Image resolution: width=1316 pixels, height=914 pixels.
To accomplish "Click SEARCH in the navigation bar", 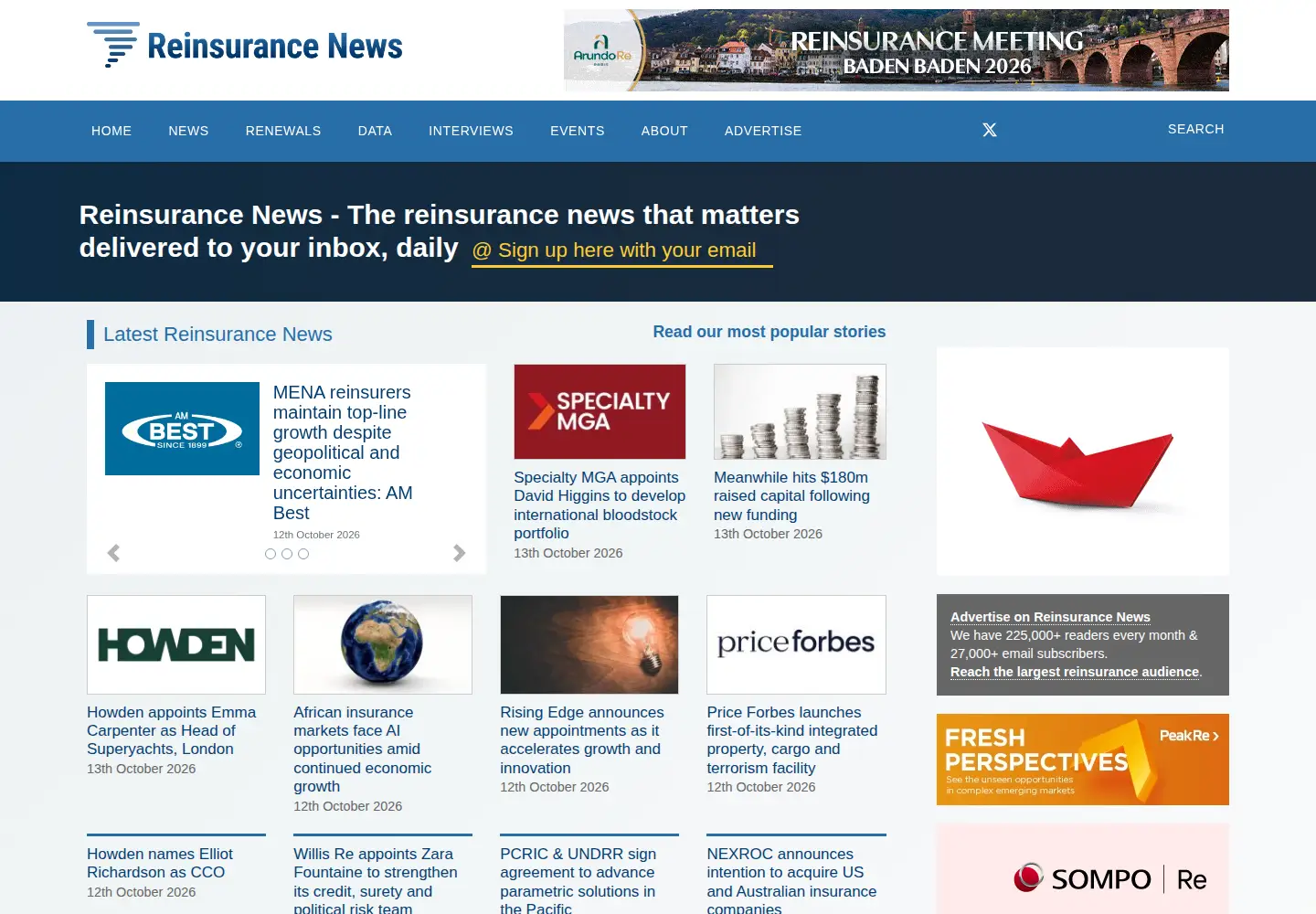I will pyautogui.click(x=1195, y=129).
